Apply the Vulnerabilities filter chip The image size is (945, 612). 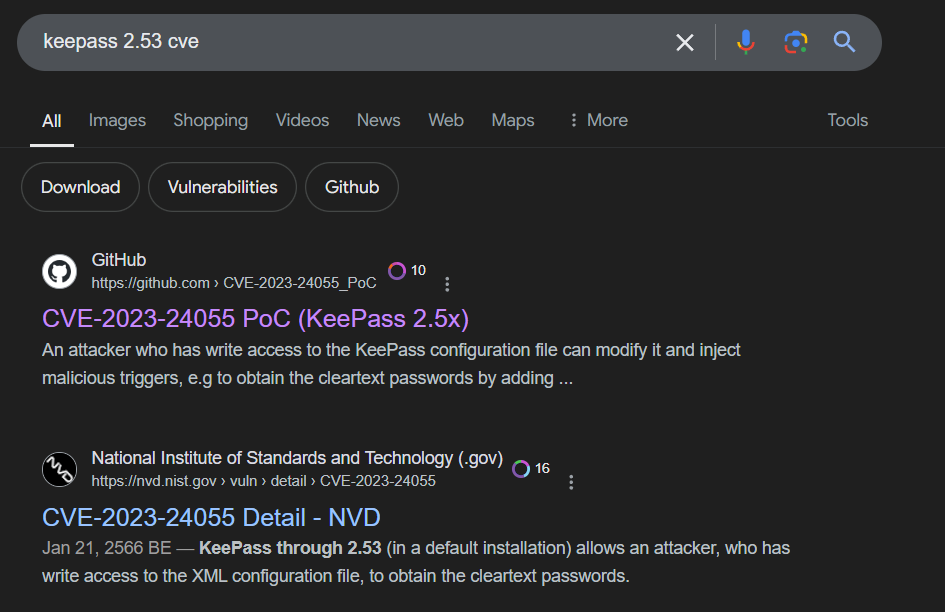tap(222, 187)
